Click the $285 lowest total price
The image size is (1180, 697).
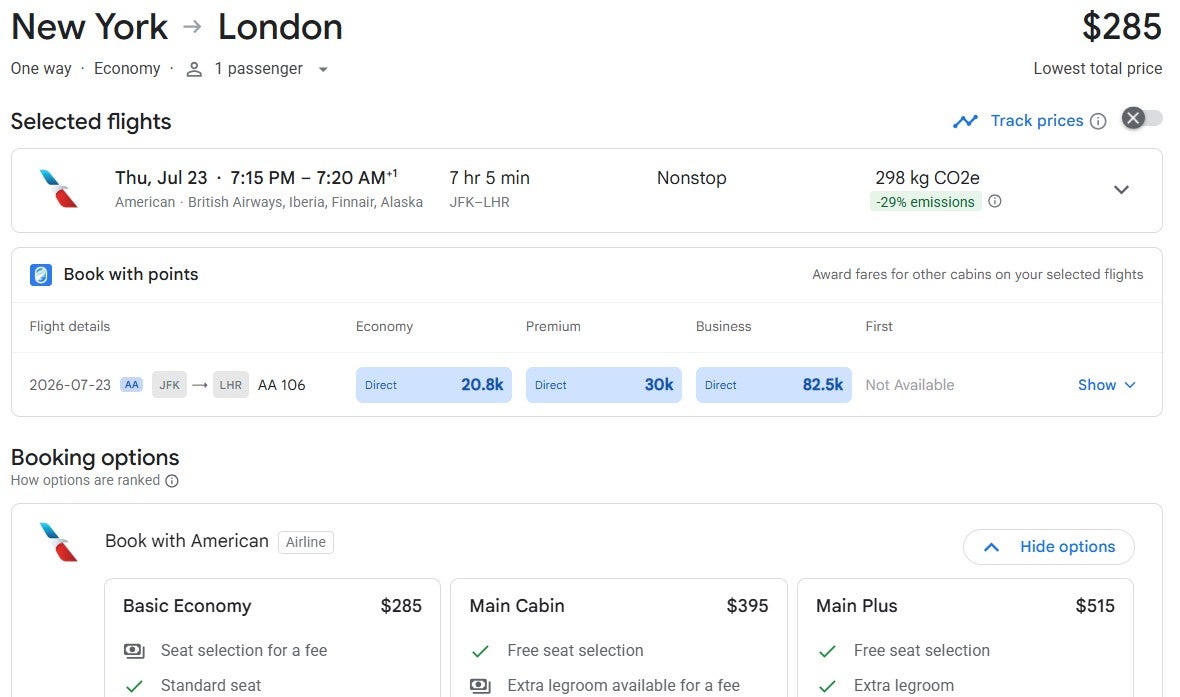point(1121,27)
